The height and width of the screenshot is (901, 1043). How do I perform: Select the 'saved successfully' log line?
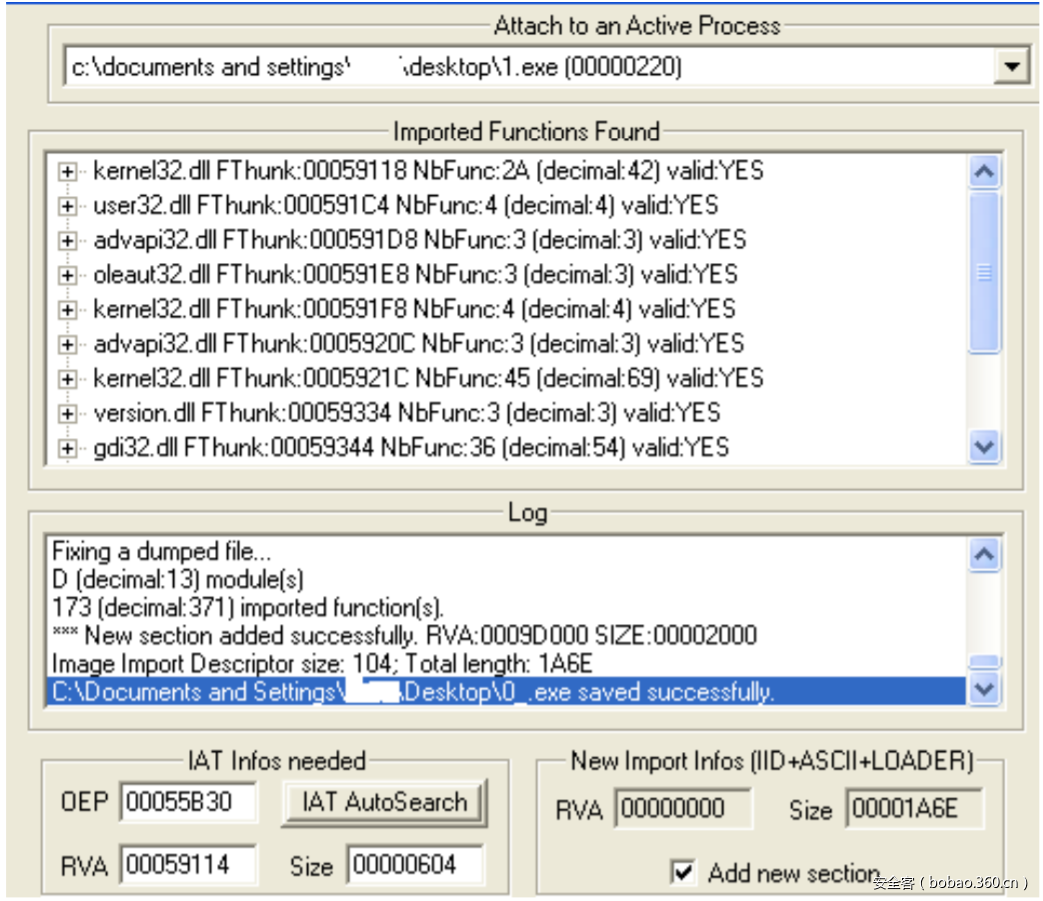tap(412, 692)
